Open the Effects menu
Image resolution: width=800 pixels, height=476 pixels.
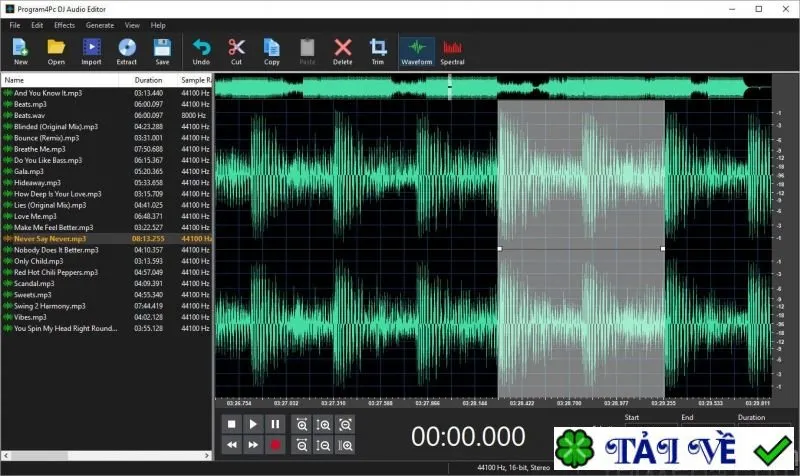pyautogui.click(x=64, y=25)
